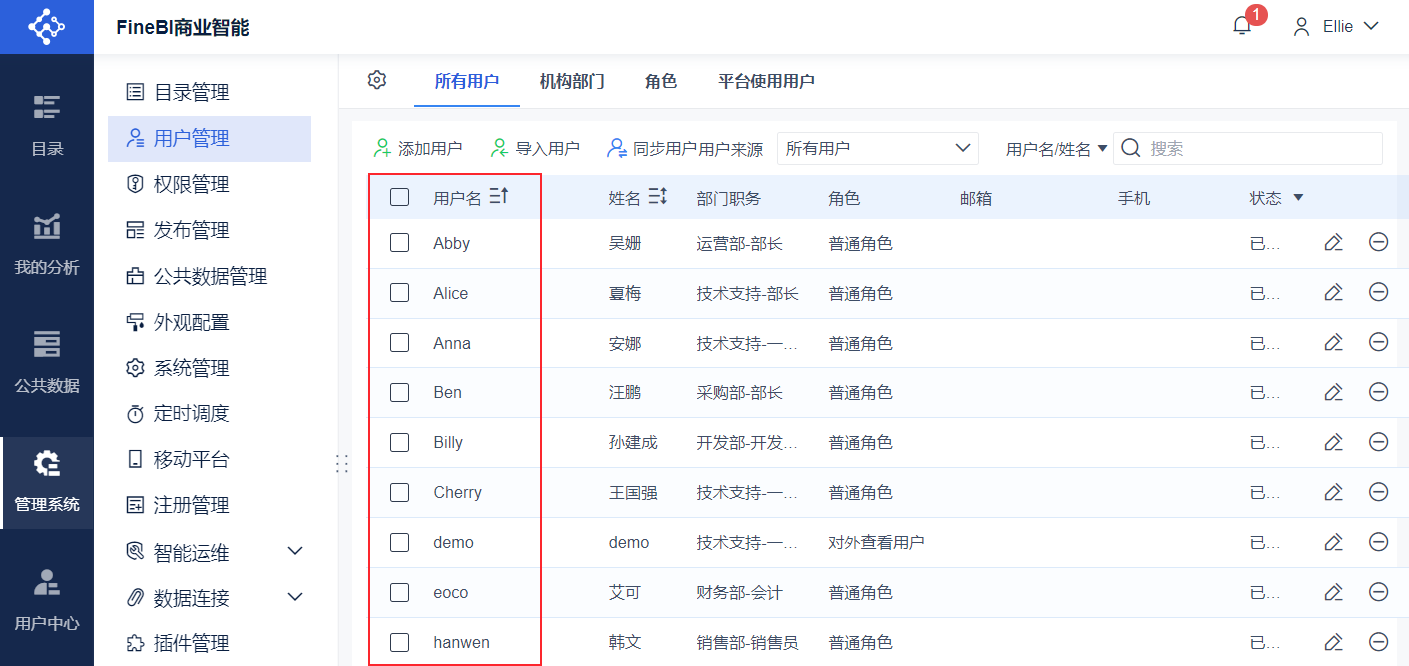
Task: Click the remove icon for Alice's row
Action: [1378, 292]
